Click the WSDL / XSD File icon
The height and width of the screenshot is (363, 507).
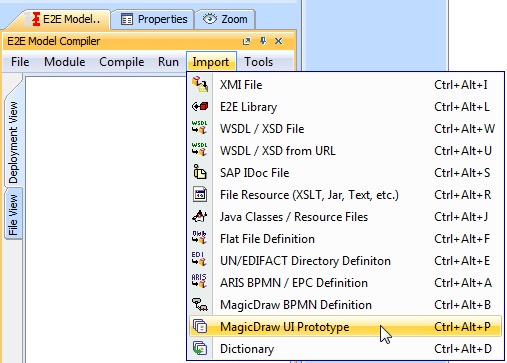click(200, 128)
